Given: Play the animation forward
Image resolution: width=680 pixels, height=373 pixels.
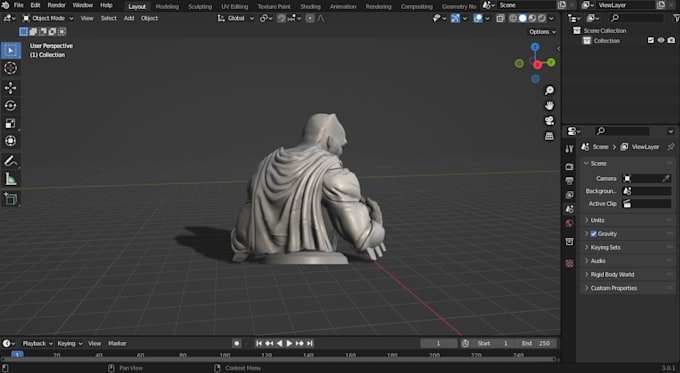Looking at the screenshot, I should pos(289,343).
